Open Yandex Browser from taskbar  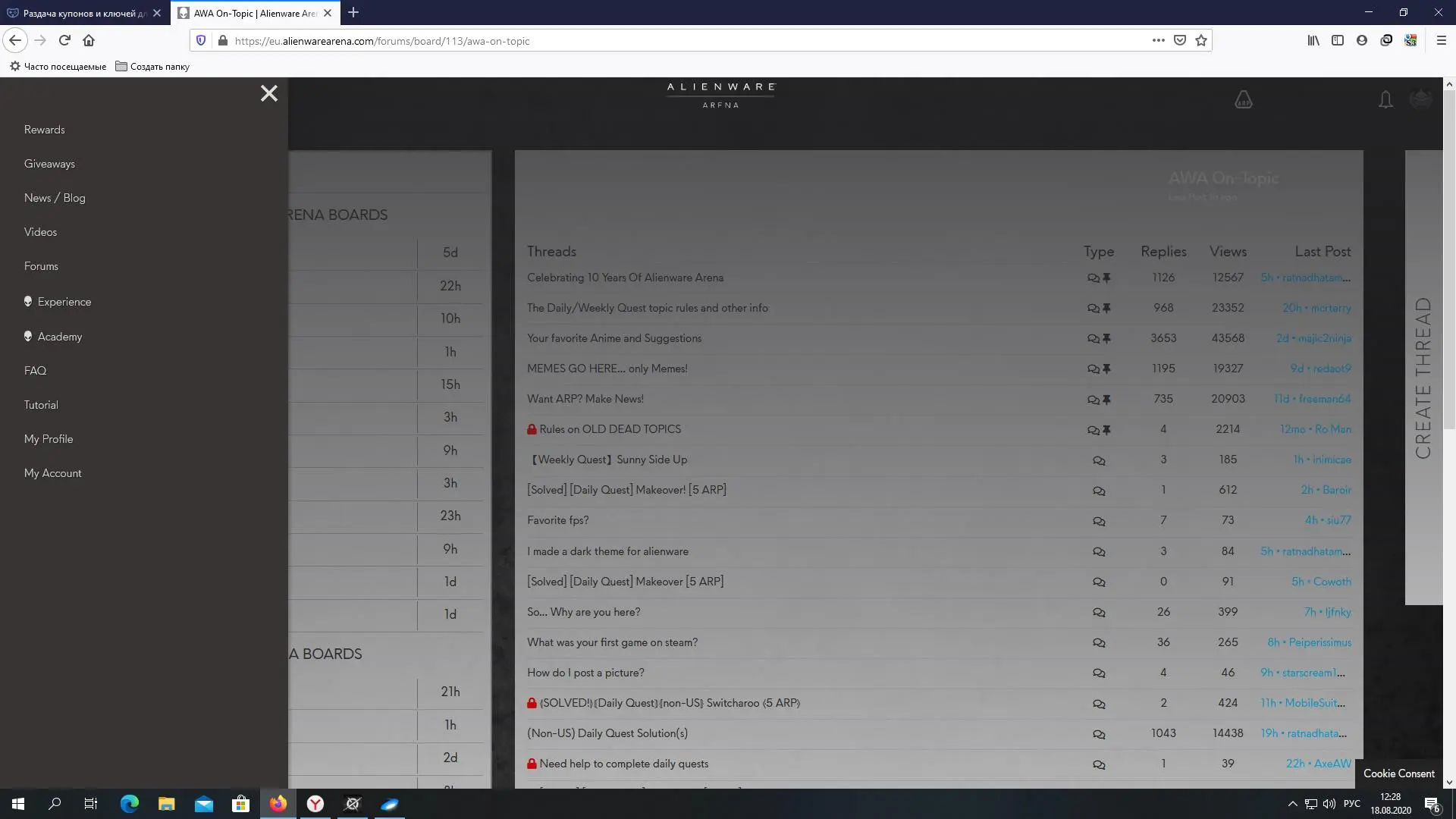pos(315,804)
